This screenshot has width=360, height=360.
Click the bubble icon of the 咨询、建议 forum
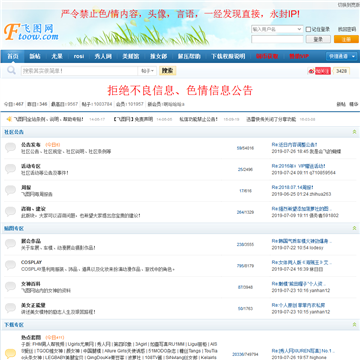click(10, 211)
